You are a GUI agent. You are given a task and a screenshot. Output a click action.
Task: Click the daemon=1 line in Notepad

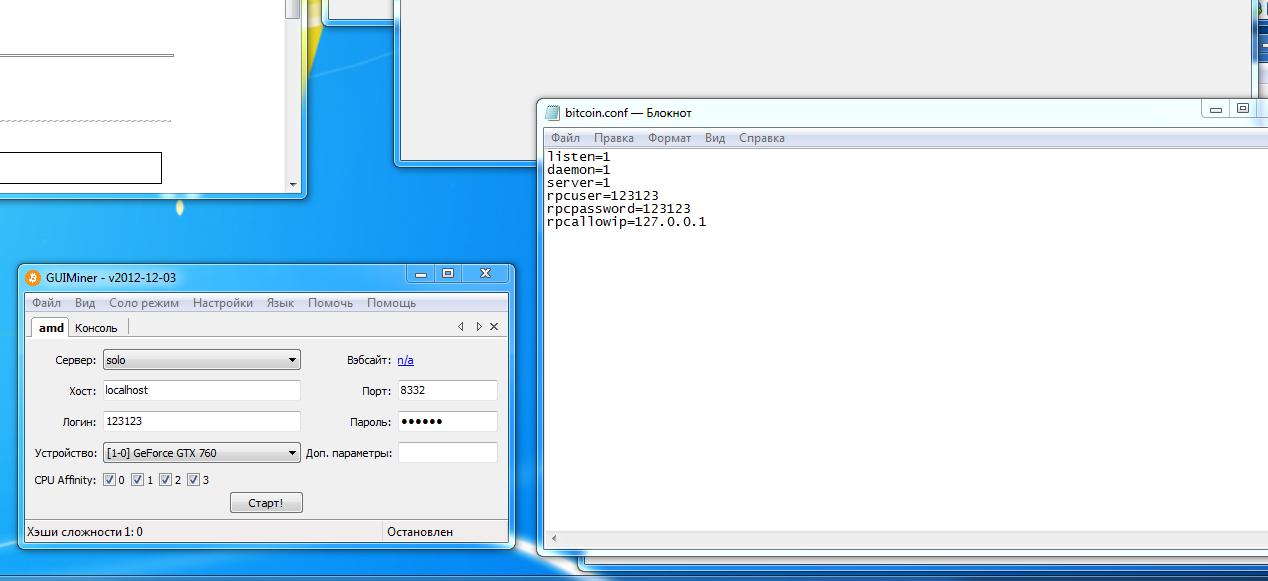(x=578, y=170)
